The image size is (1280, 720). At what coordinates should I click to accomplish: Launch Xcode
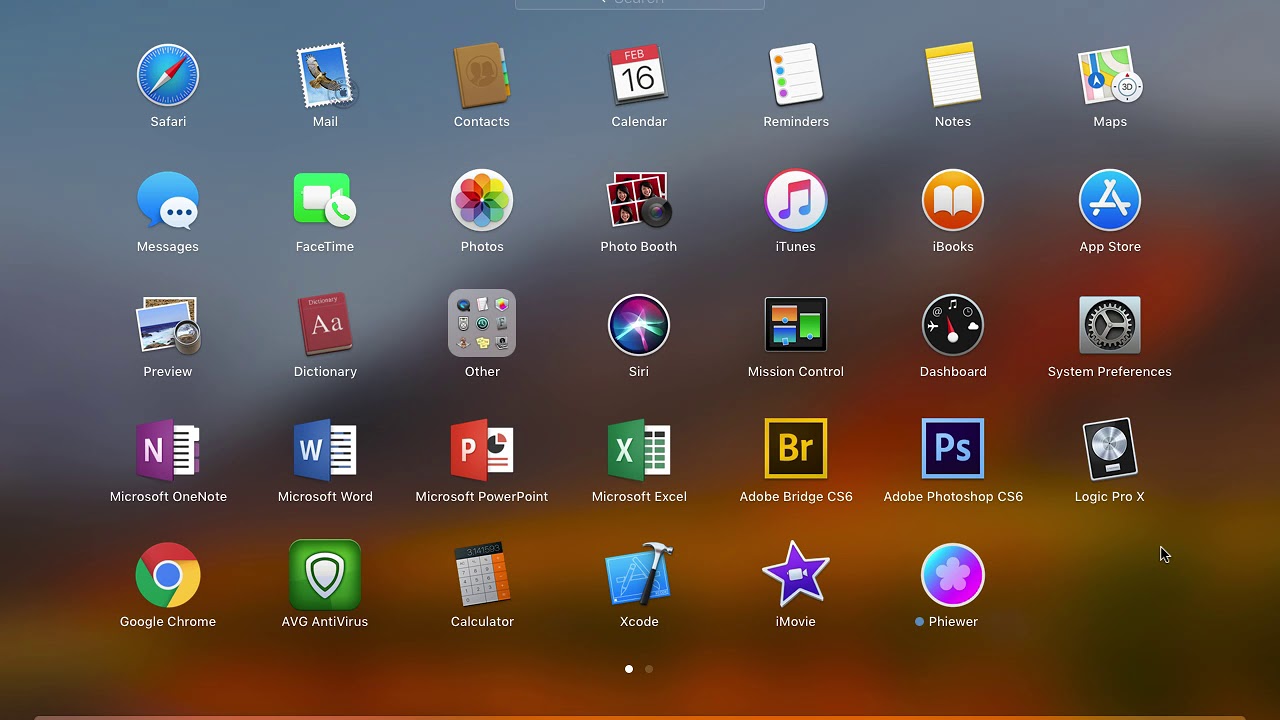(639, 575)
